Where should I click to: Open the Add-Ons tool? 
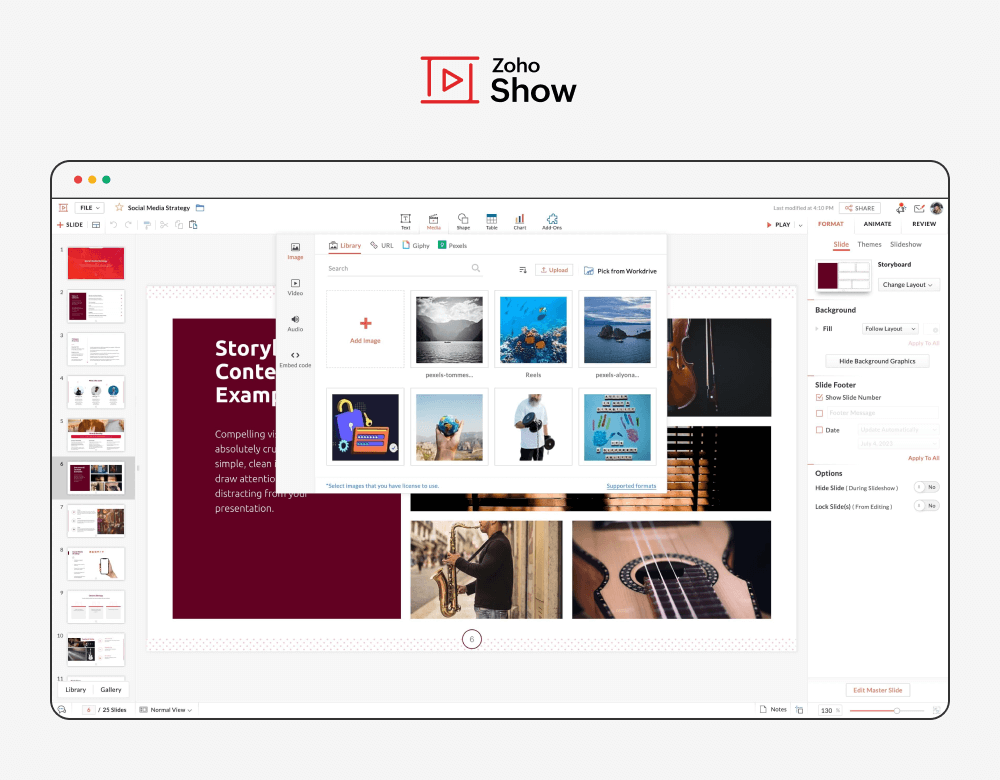pyautogui.click(x=552, y=221)
